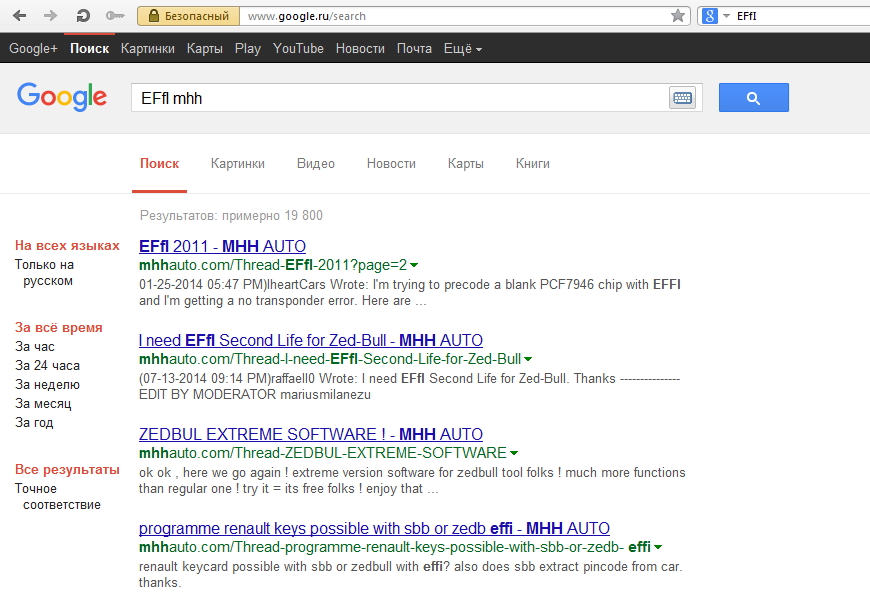Click snippet text 'EDIT BY MODERATOR mariusmilanezu'
Image resolution: width=870 pixels, height=609 pixels.
[255, 395]
